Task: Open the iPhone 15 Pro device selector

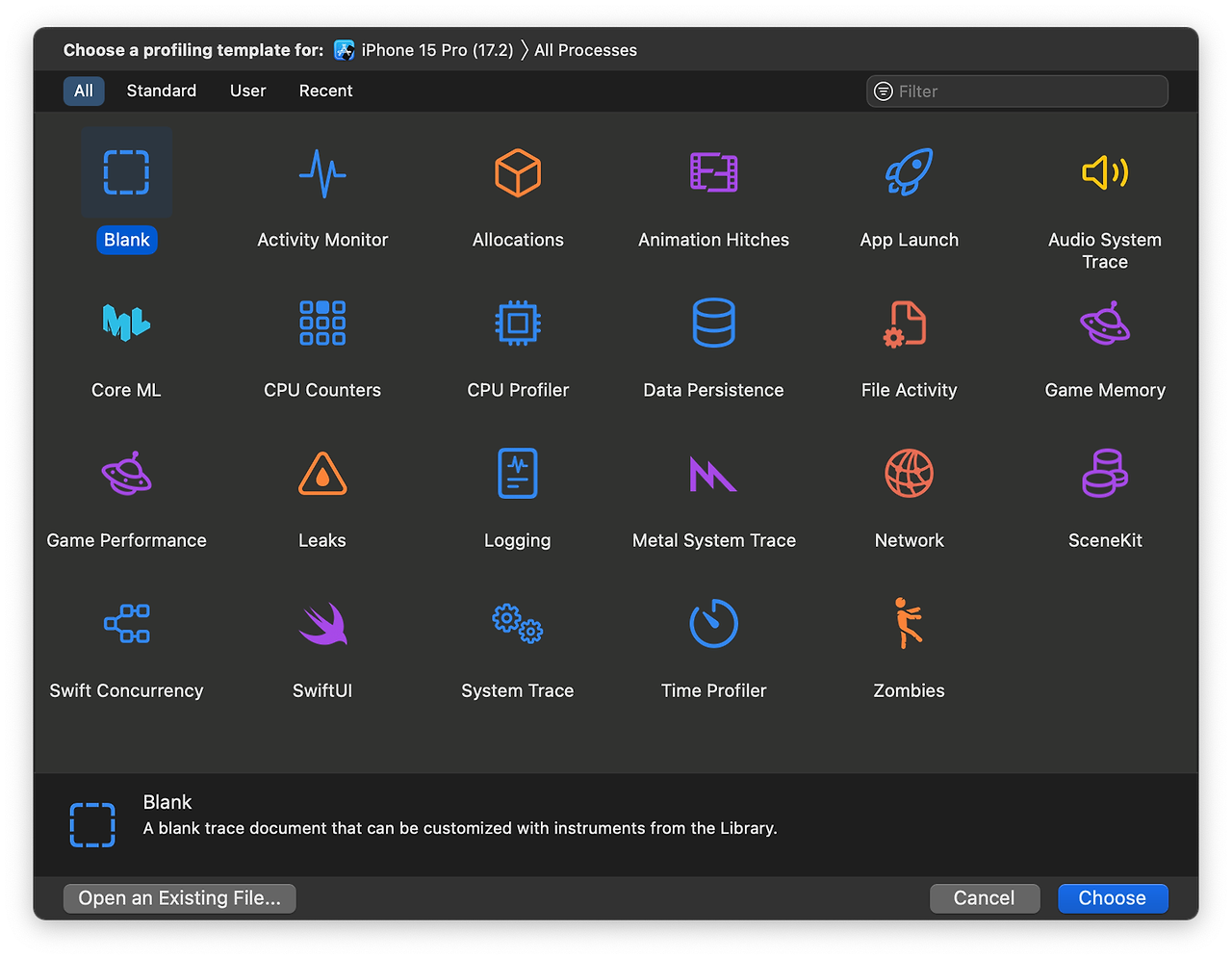Action: point(423,50)
